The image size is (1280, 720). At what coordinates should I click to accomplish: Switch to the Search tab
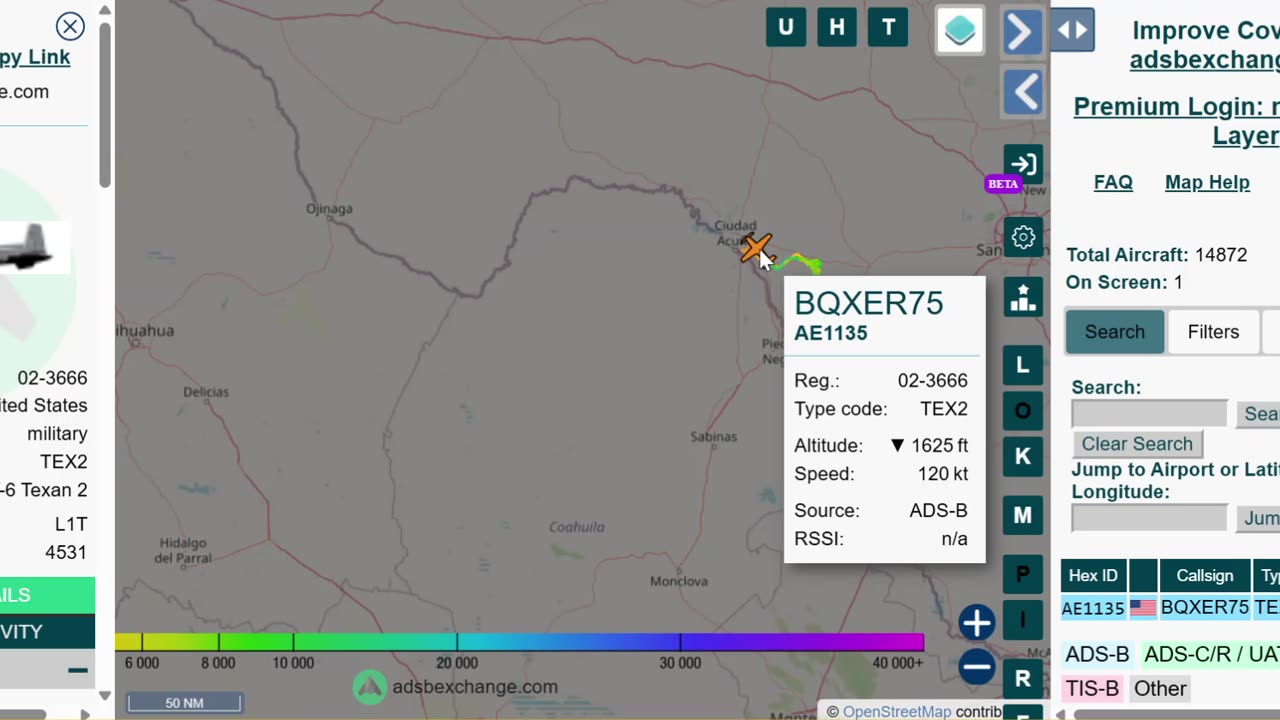1115,332
